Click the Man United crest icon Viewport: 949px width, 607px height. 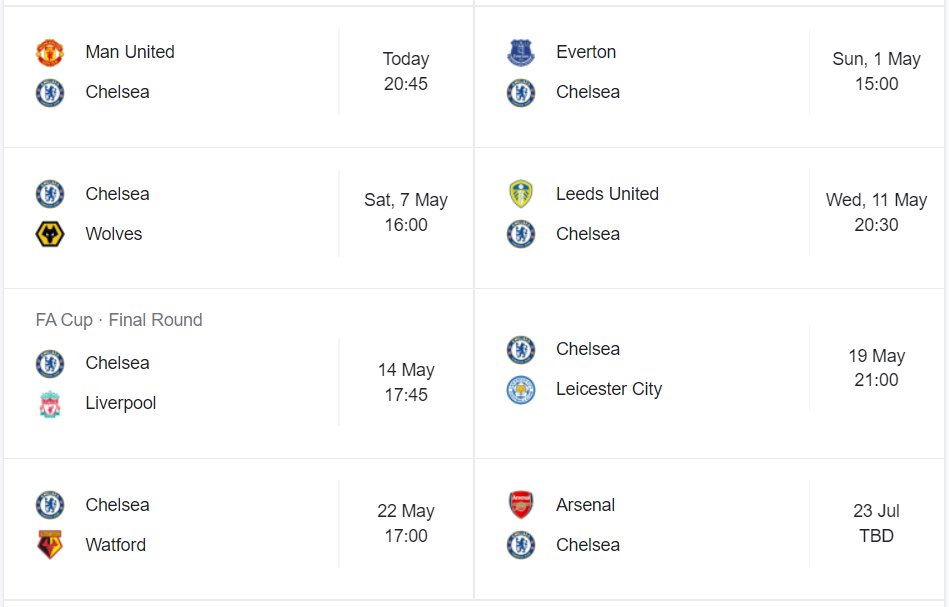tap(50, 53)
